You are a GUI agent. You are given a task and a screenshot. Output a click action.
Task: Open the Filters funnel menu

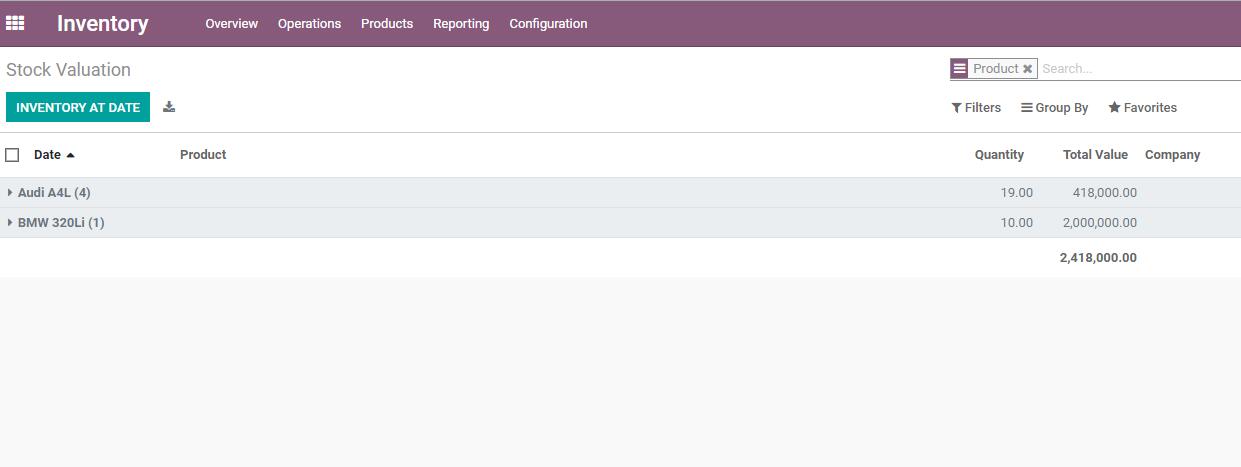click(x=976, y=108)
